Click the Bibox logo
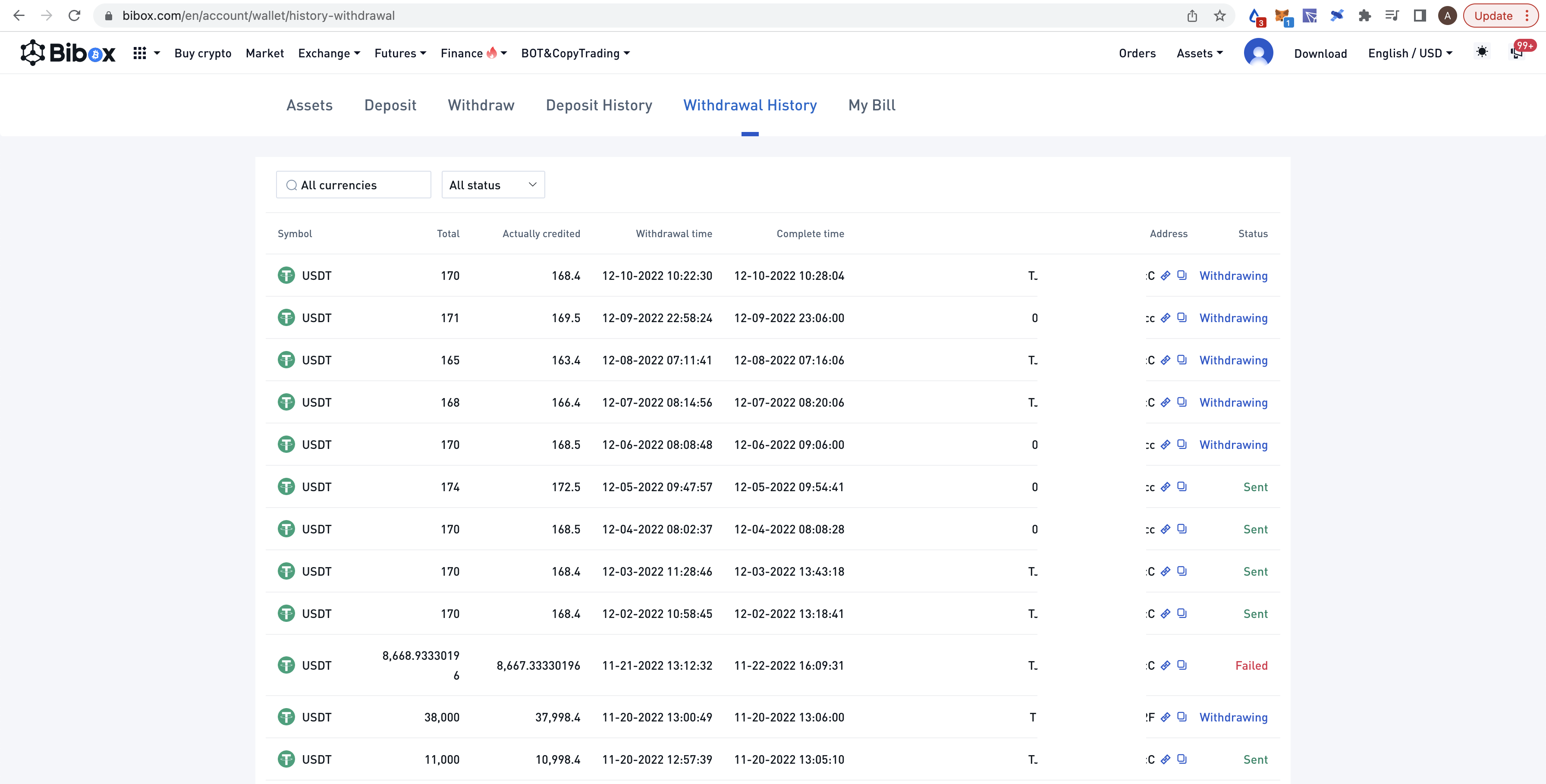Screen dimensions: 1546x784 pos(66,53)
